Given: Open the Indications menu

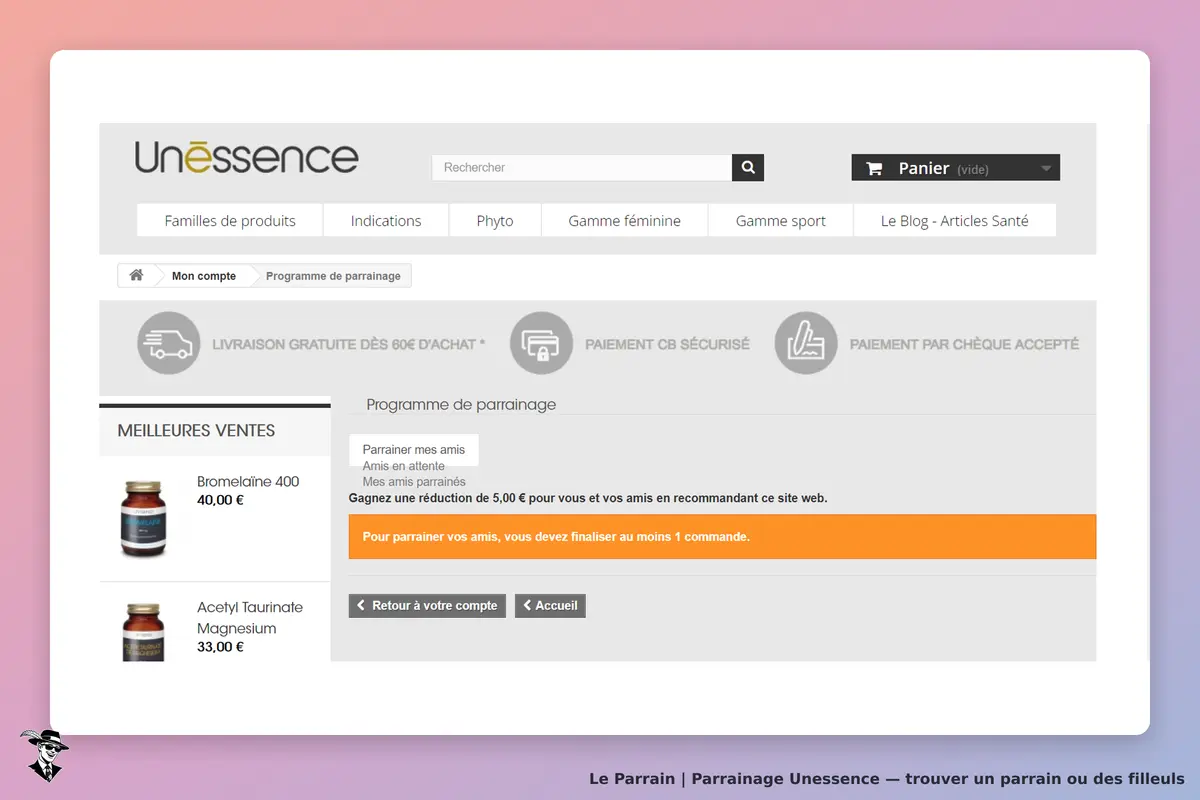Looking at the screenshot, I should pos(386,221).
